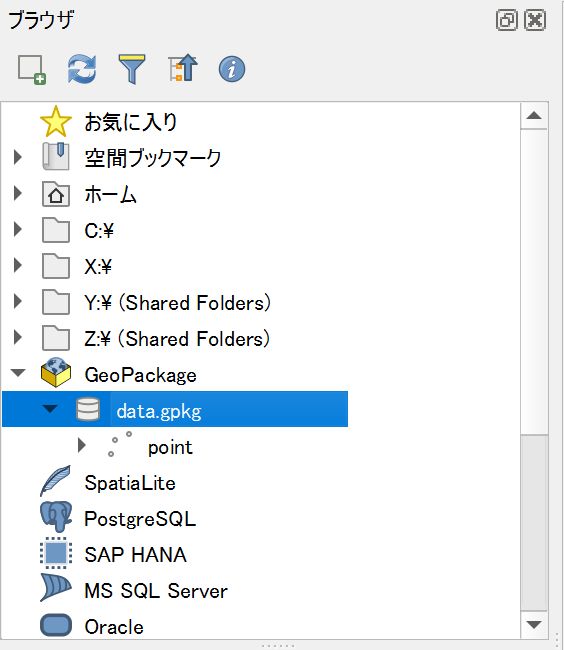Collapse all tree items via the up-arrow icon
This screenshot has height=650, width=564.
183,68
